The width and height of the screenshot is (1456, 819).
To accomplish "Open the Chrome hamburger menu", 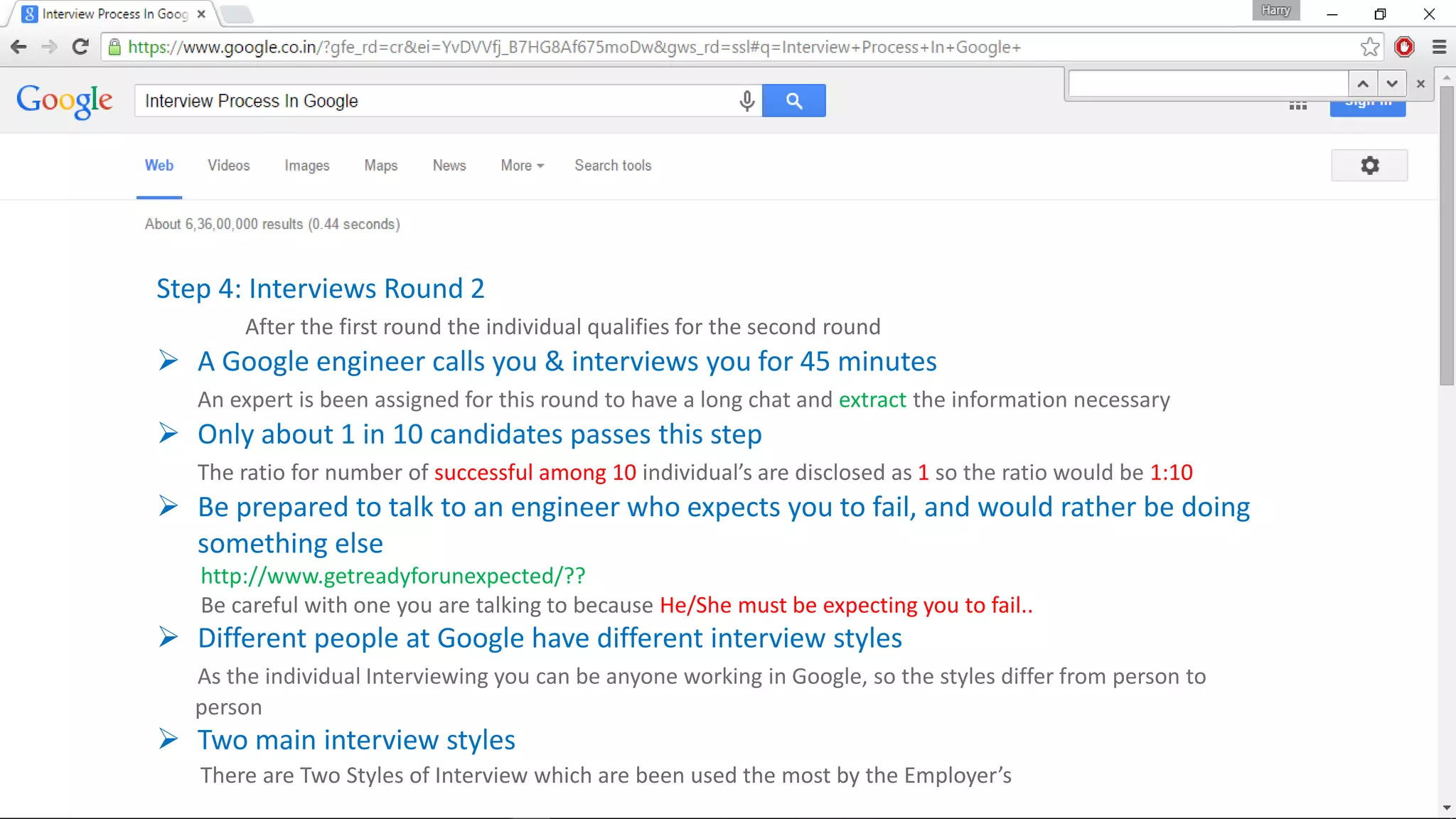I will click(x=1440, y=47).
